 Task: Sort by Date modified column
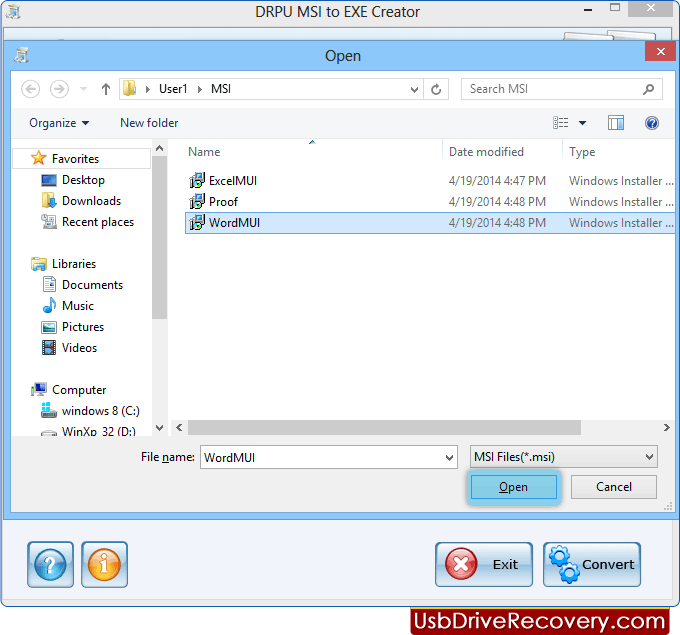(x=486, y=152)
